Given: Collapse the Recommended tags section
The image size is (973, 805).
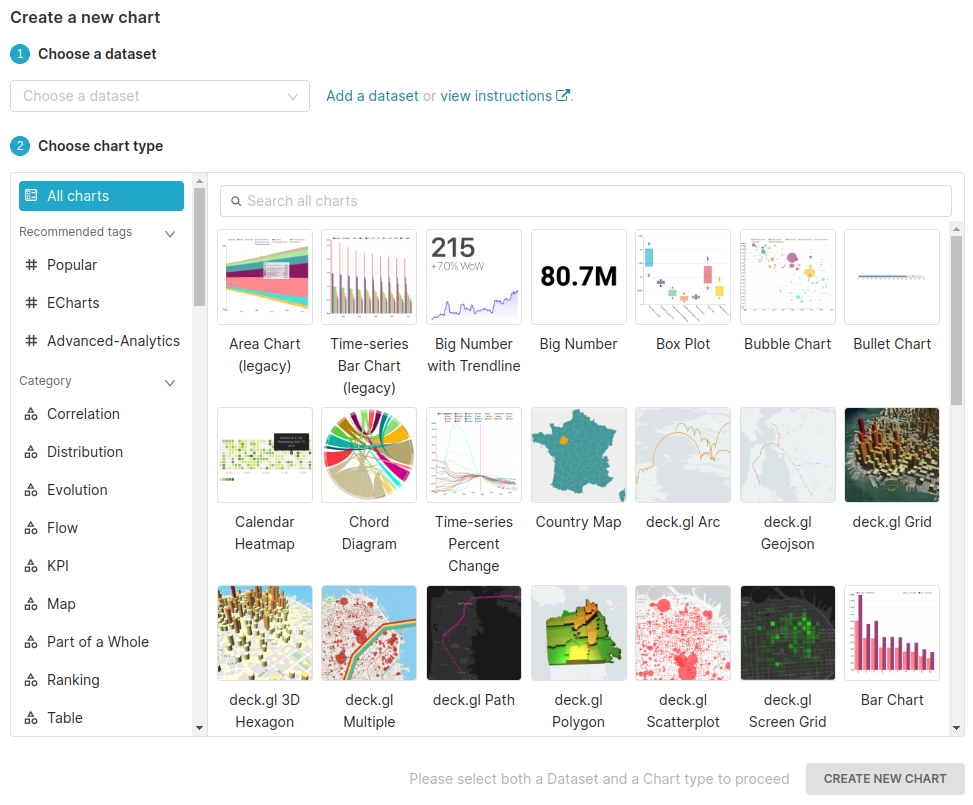Looking at the screenshot, I should pos(170,233).
